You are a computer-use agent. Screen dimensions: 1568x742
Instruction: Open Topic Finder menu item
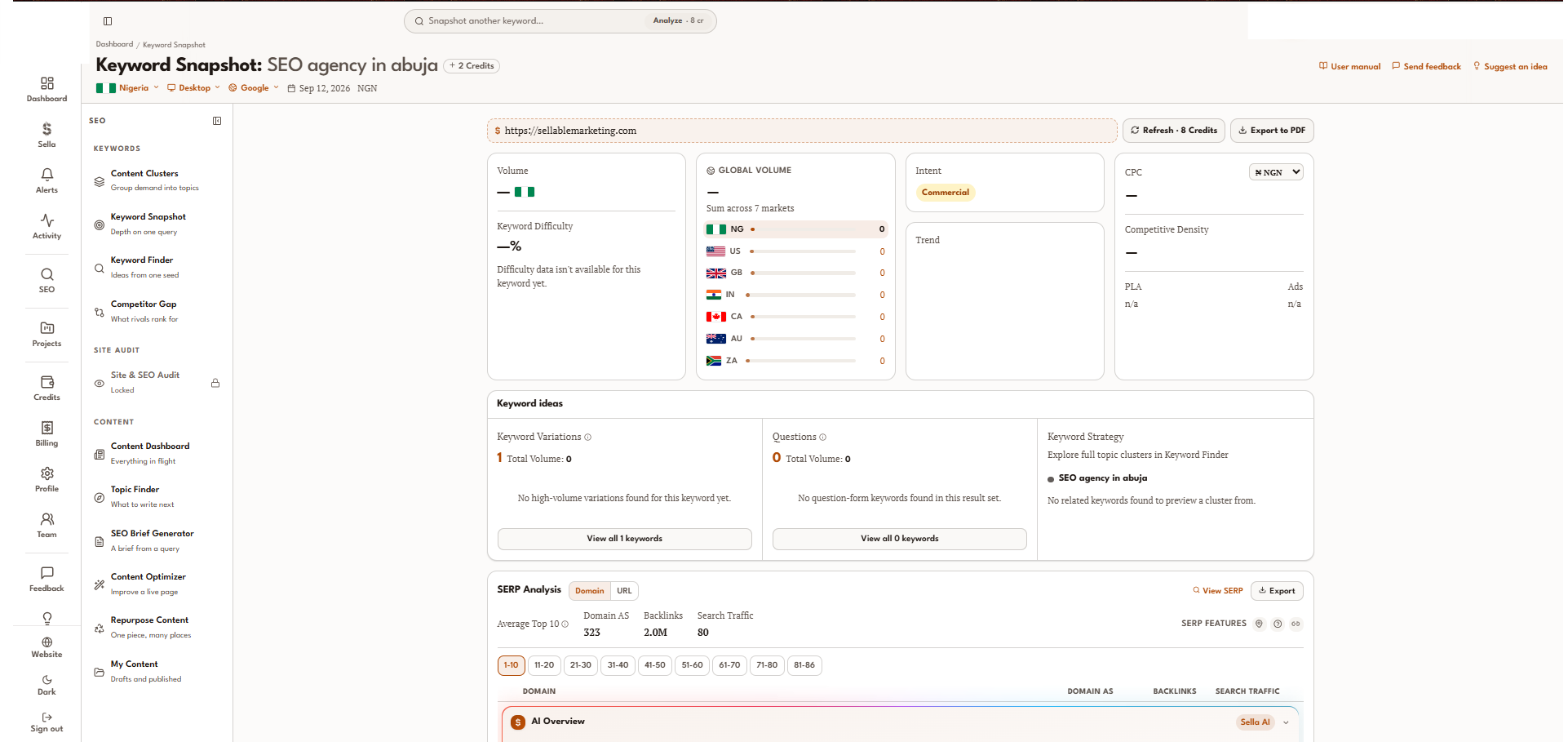tap(155, 497)
